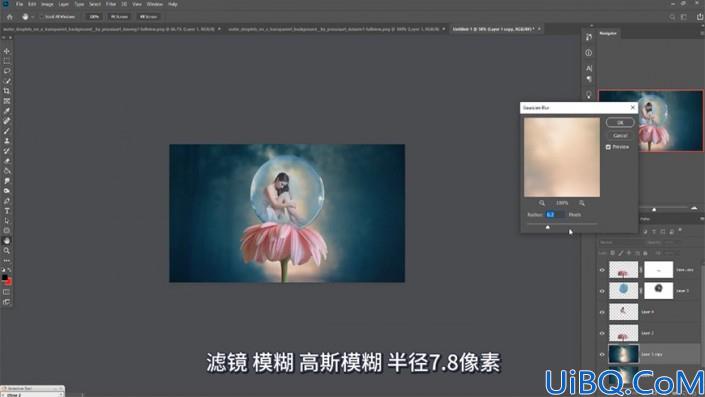Click the share icon at top right

(700, 17)
